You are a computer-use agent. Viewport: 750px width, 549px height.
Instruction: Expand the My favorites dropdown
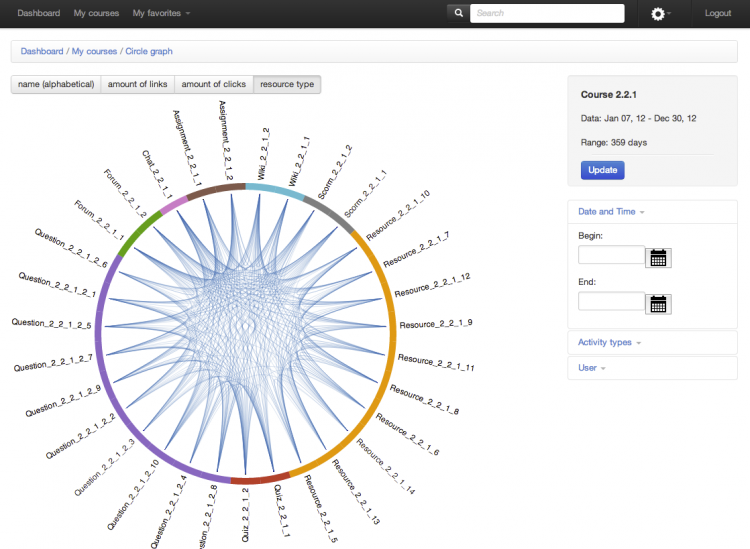[161, 13]
